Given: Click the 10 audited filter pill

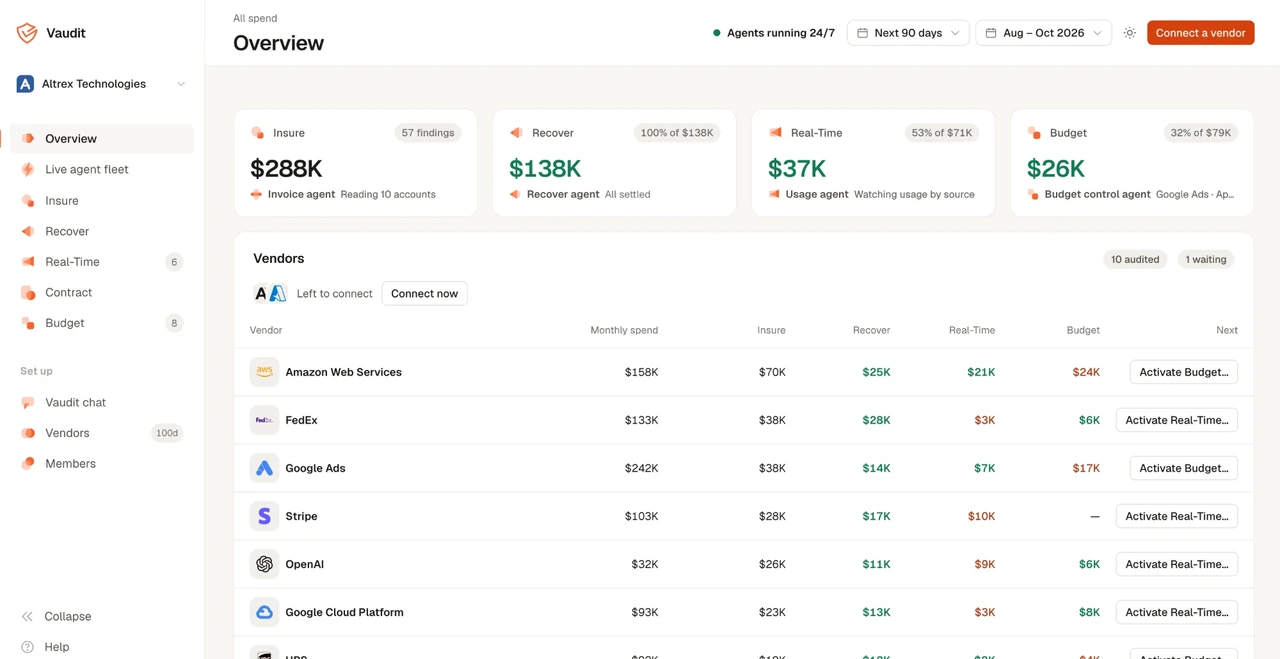Looking at the screenshot, I should (1135, 259).
